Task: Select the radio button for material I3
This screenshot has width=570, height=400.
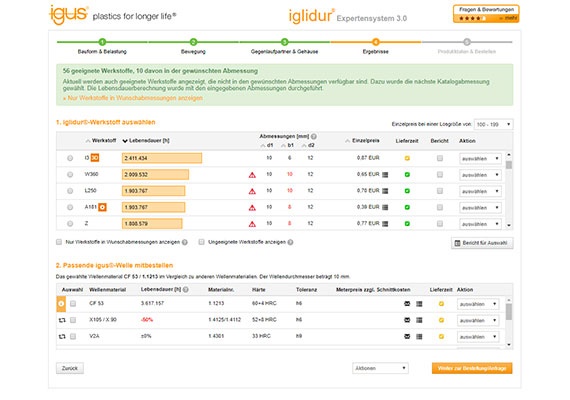Action: point(70,158)
